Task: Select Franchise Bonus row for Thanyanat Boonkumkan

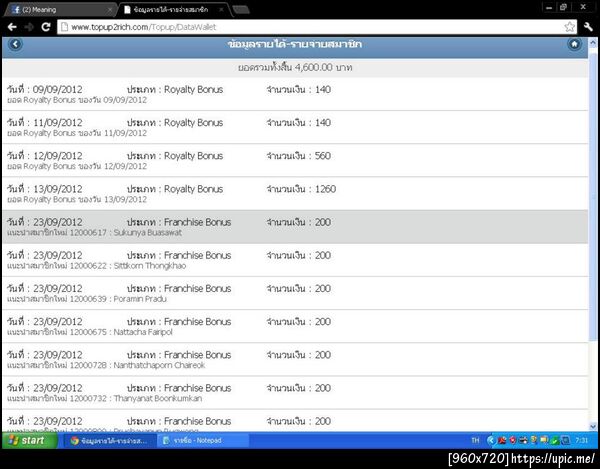Action: tap(295, 392)
